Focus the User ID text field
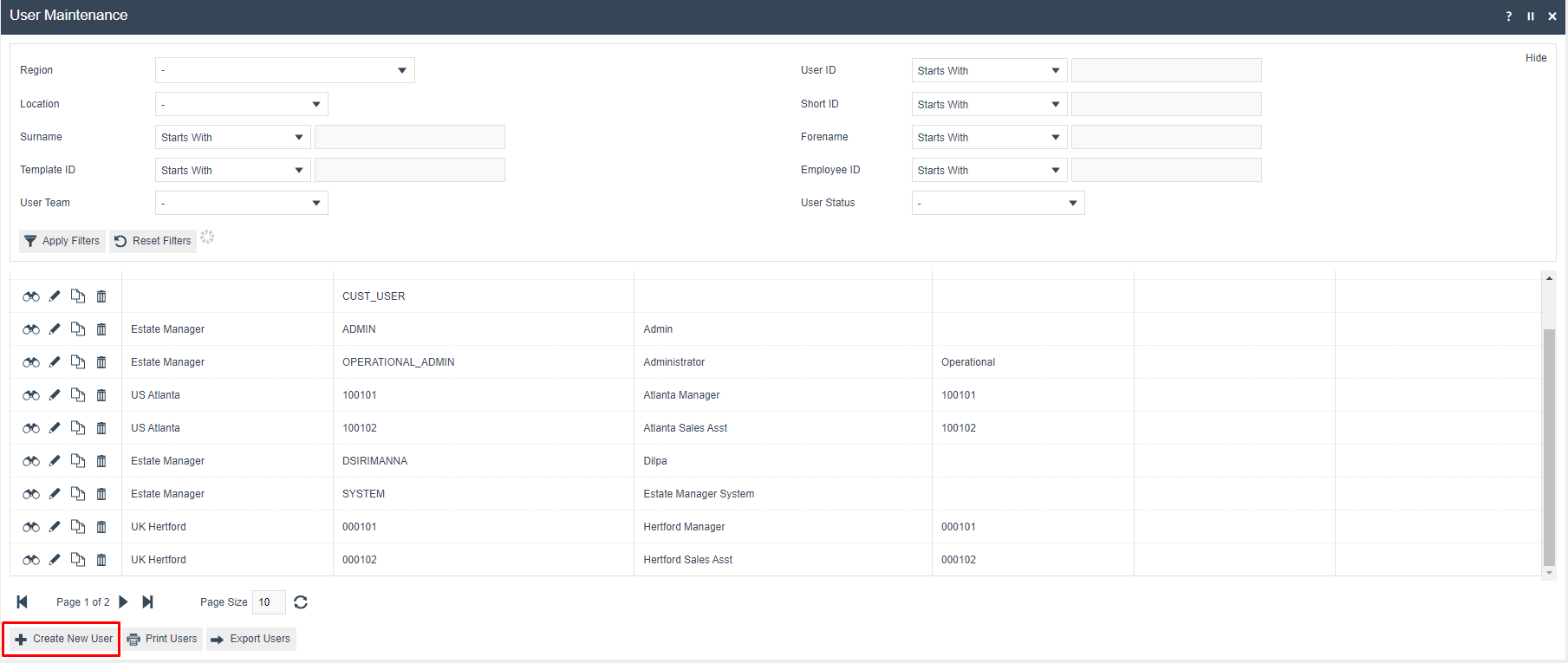 pyautogui.click(x=1167, y=70)
